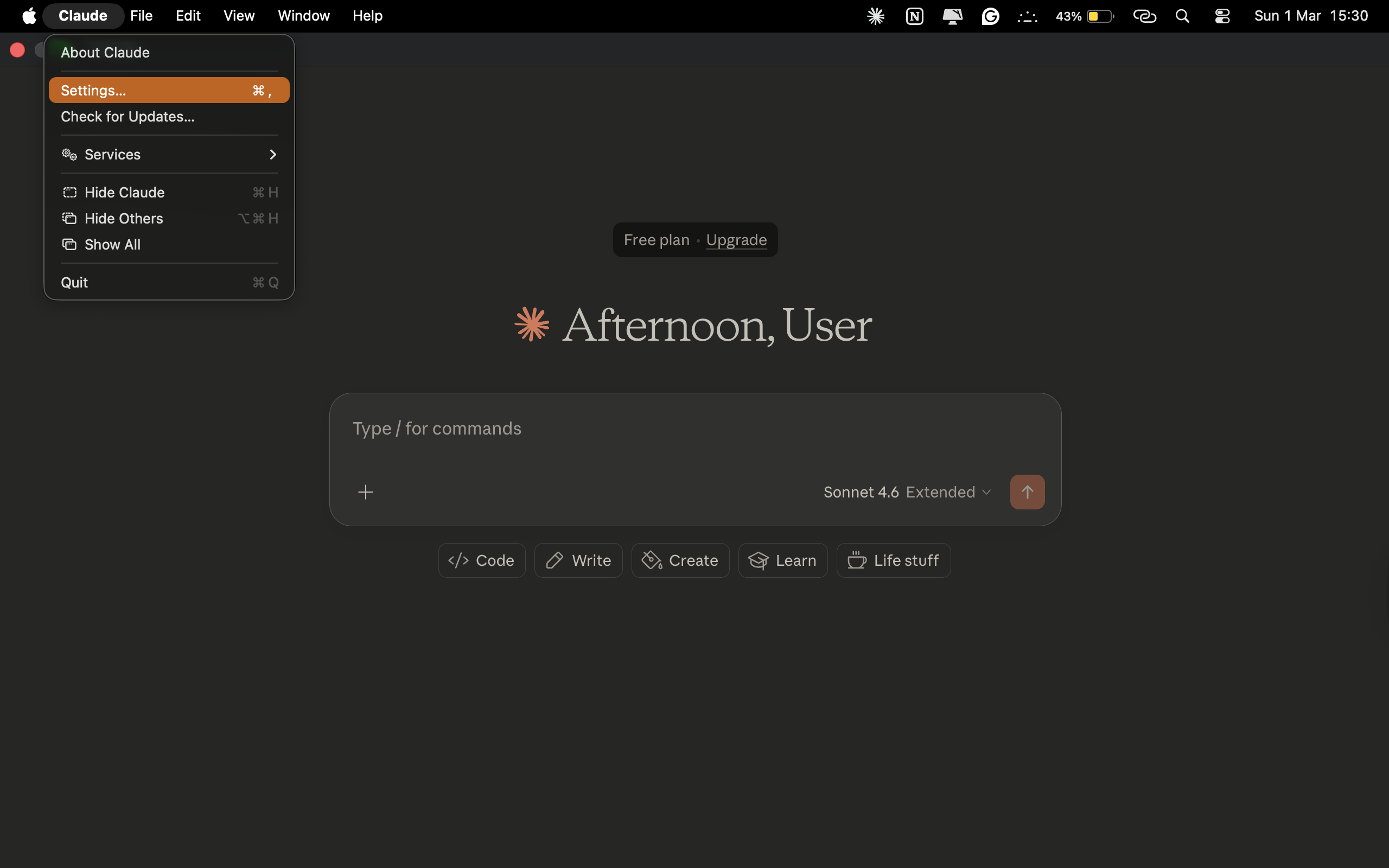Open the Help menu
1389x868 pixels.
367,16
